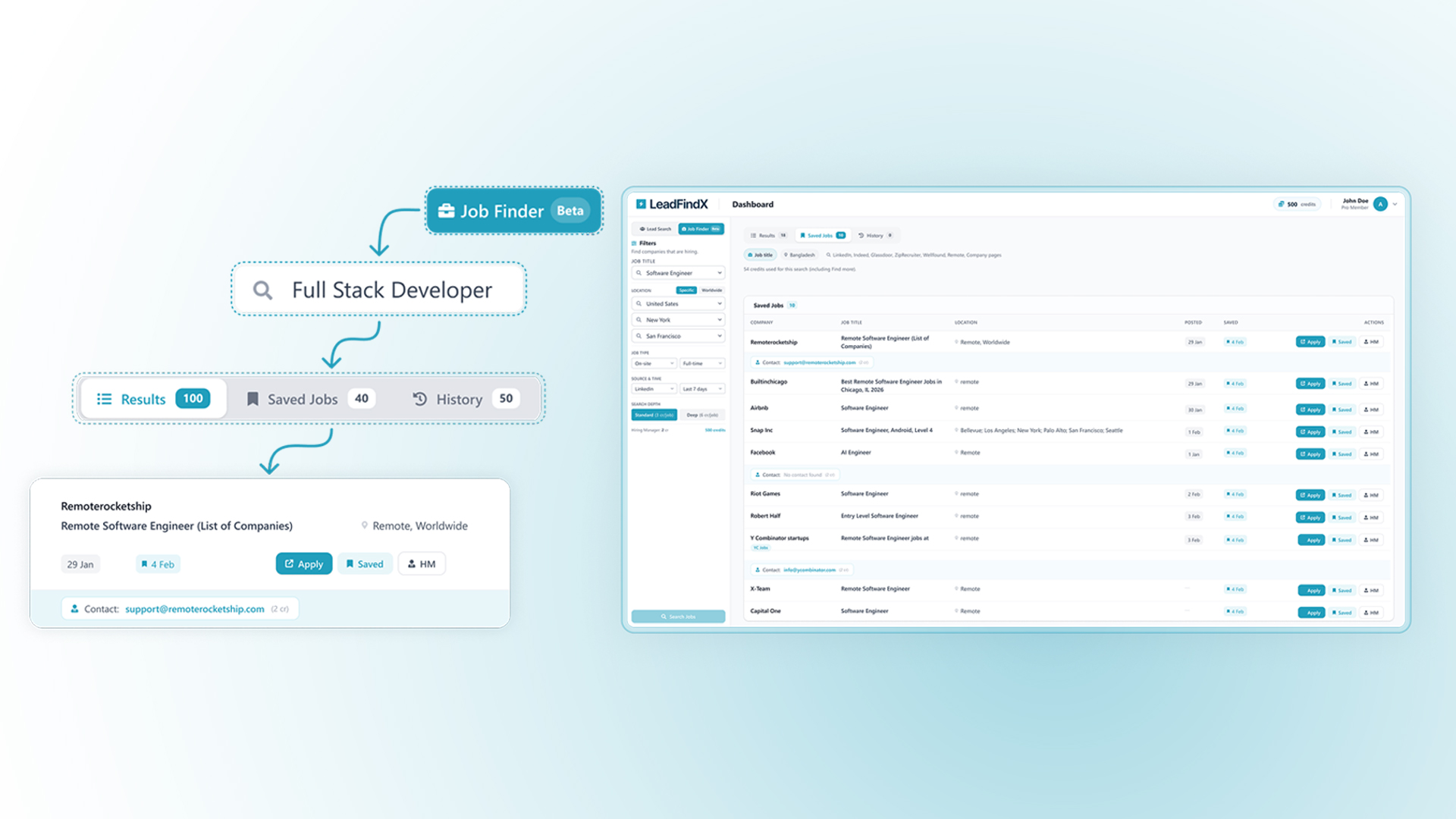The width and height of the screenshot is (1456, 819).
Task: Expand the user menu chevron next to John Doe
Action: [1395, 204]
